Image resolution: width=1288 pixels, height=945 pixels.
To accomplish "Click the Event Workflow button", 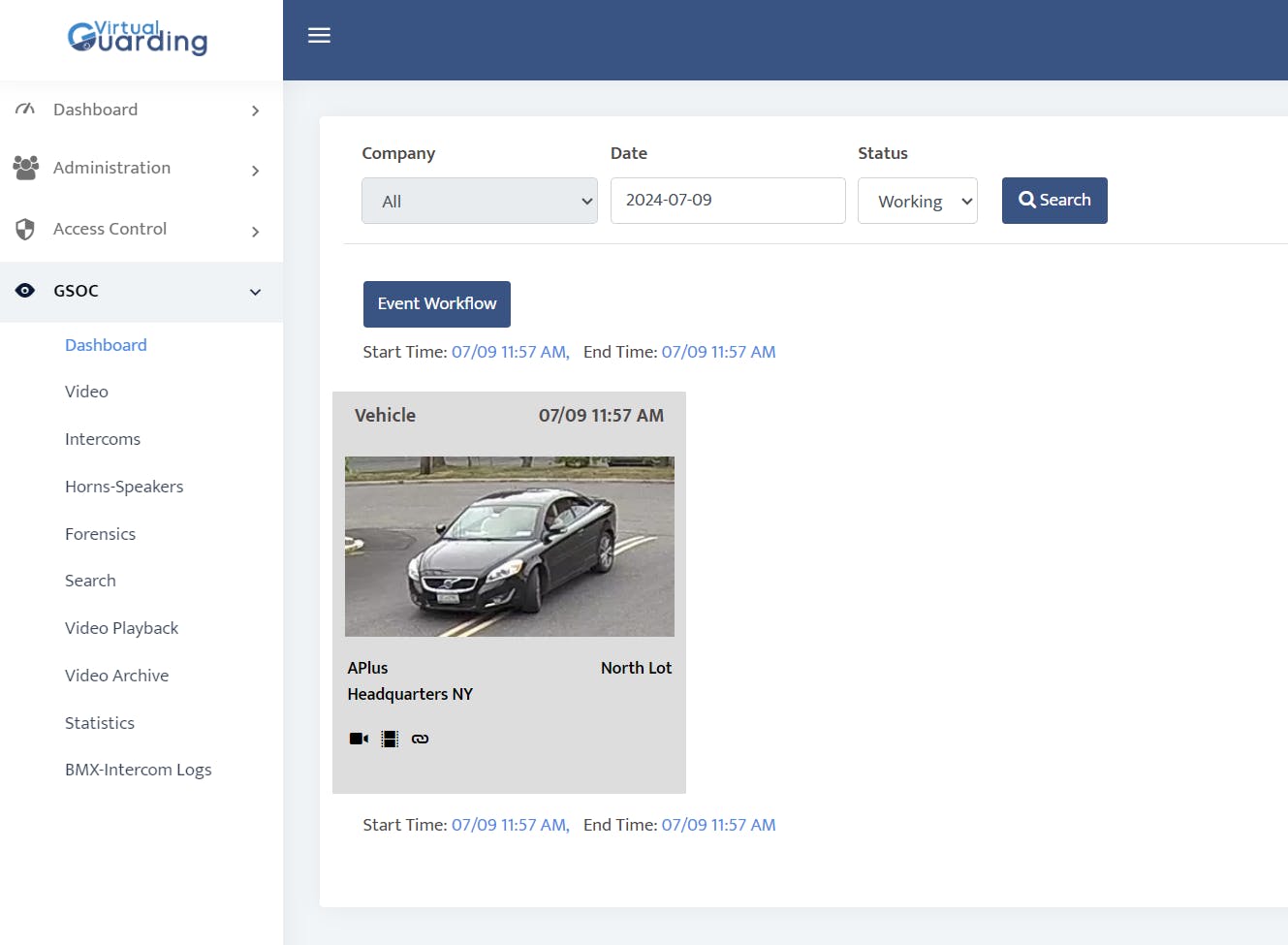I will [436, 304].
